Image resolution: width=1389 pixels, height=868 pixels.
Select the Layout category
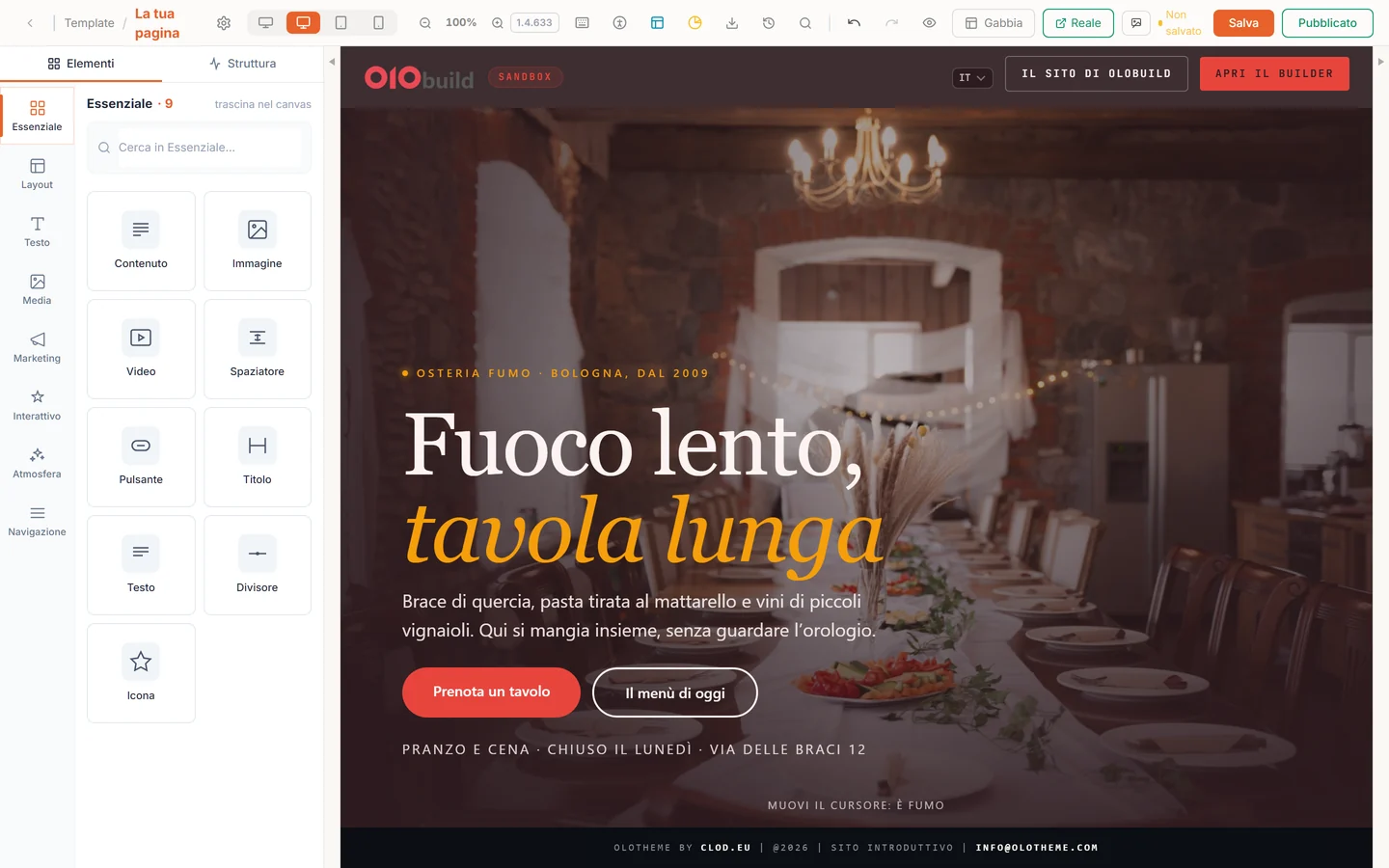click(37, 174)
